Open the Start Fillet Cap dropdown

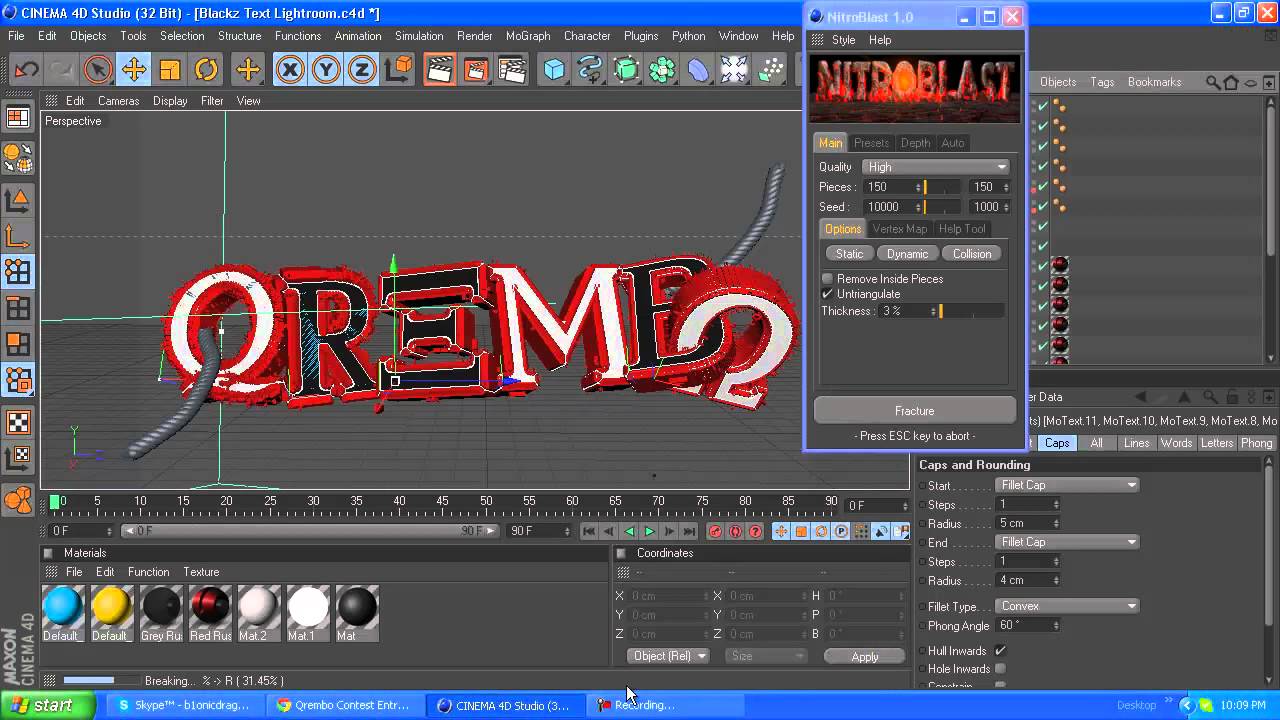(x=1067, y=485)
